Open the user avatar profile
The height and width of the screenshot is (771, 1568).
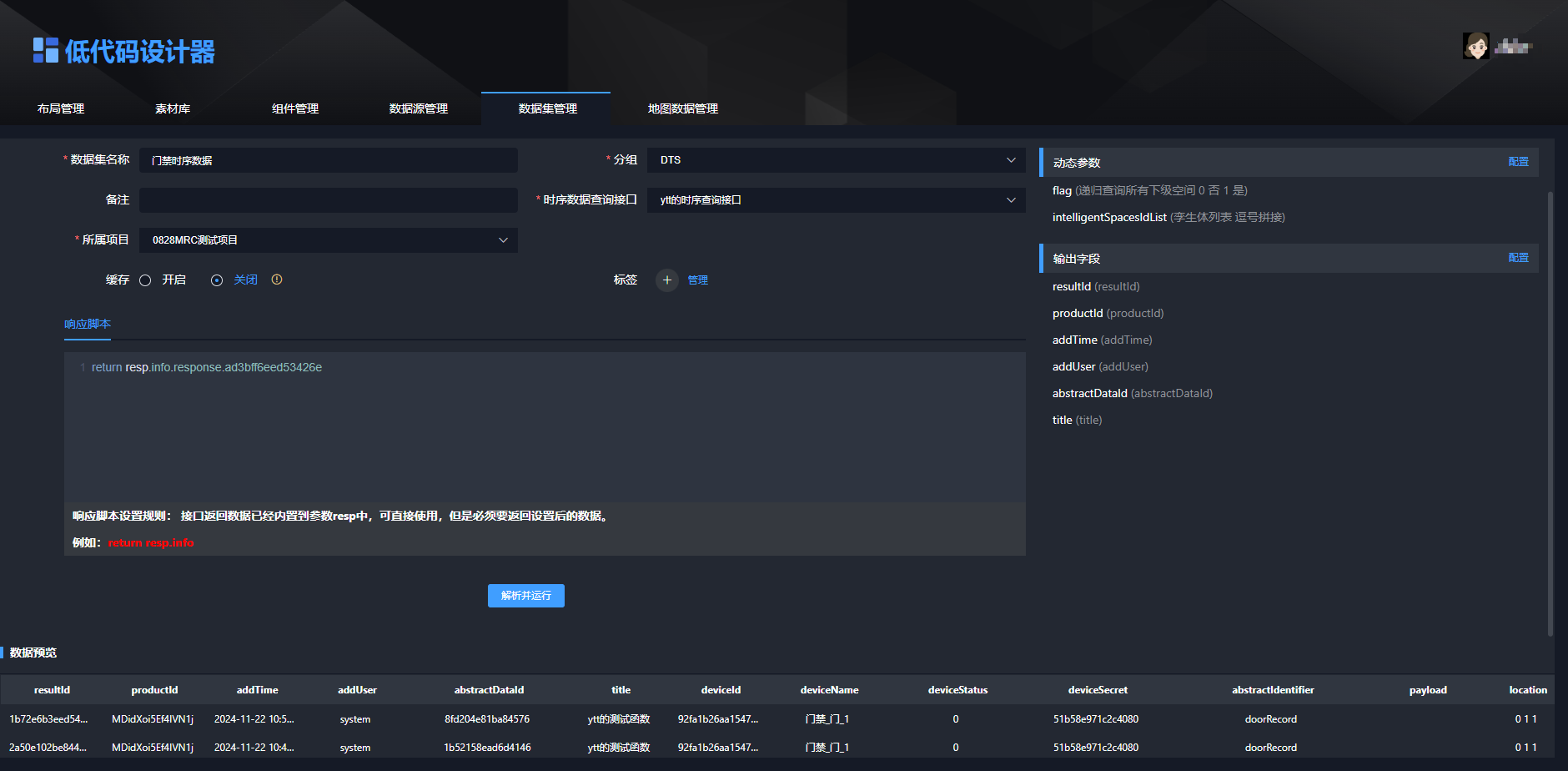point(1475,46)
